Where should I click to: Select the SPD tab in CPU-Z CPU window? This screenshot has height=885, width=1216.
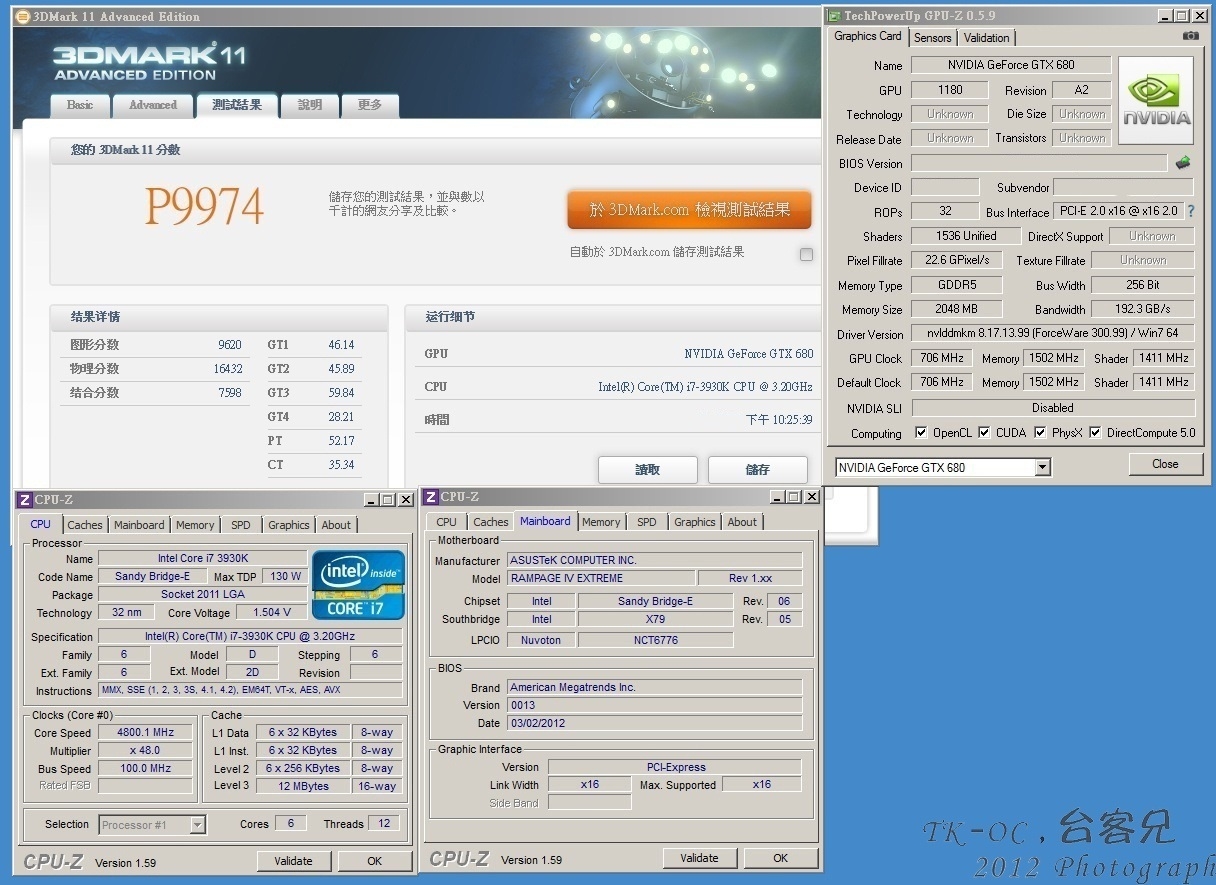click(x=241, y=525)
